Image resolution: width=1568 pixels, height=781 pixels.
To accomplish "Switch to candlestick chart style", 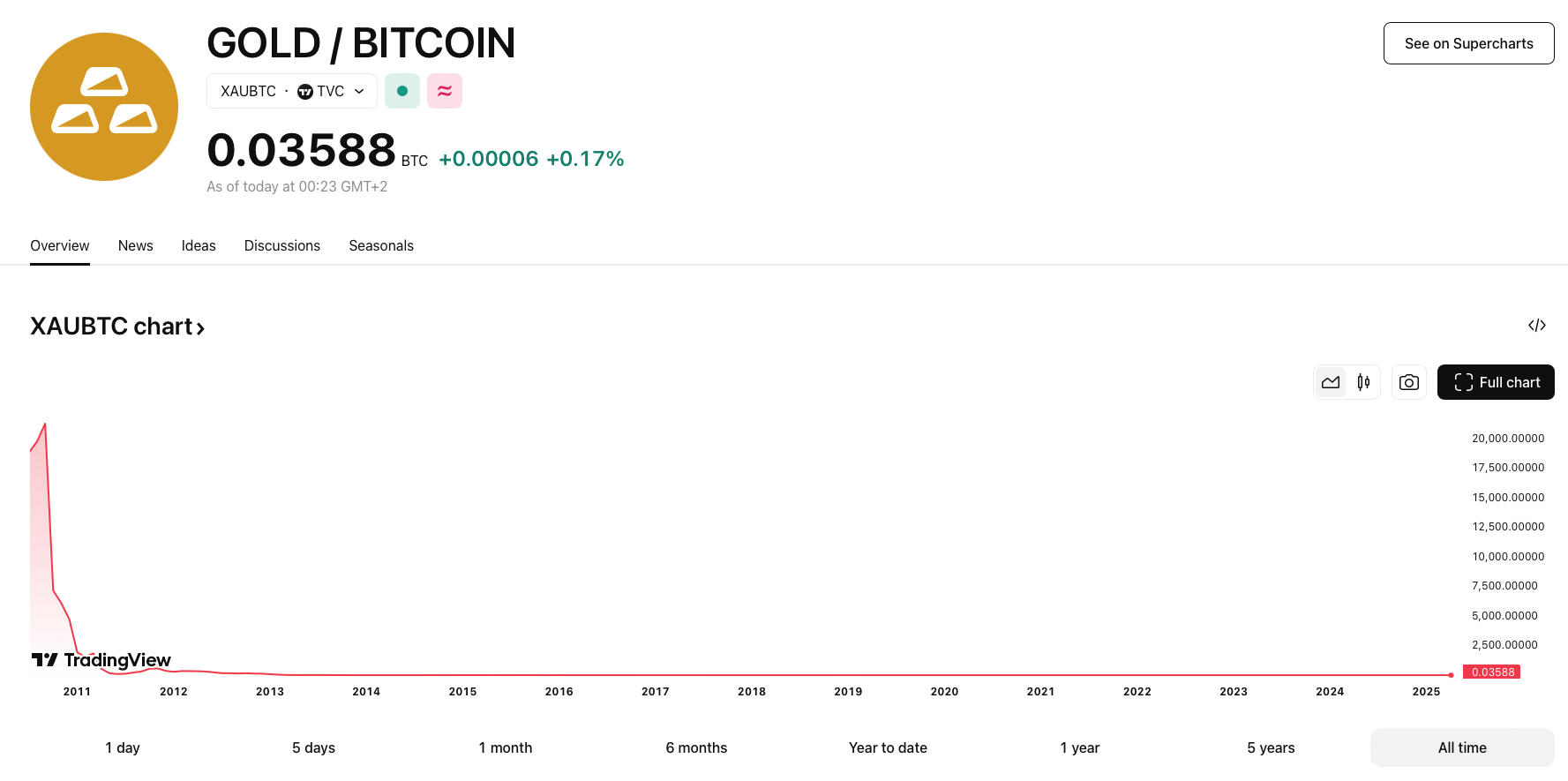I will pos(1363,382).
